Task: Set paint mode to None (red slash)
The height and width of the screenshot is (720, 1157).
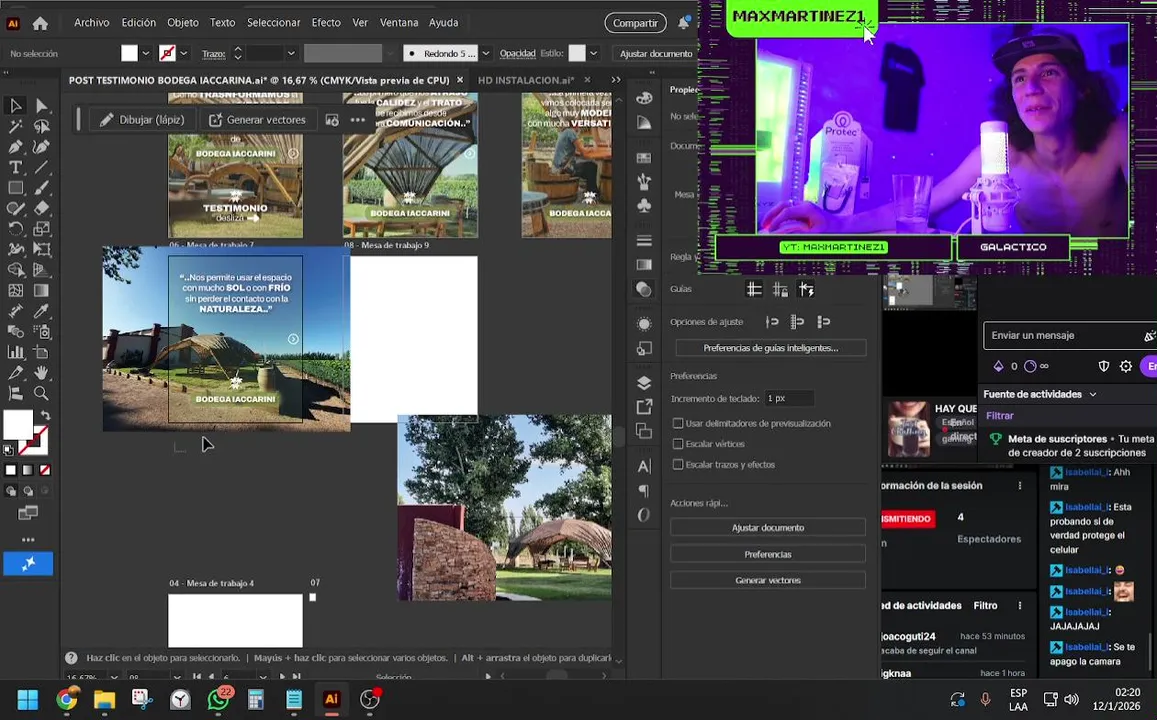Action: (45, 470)
